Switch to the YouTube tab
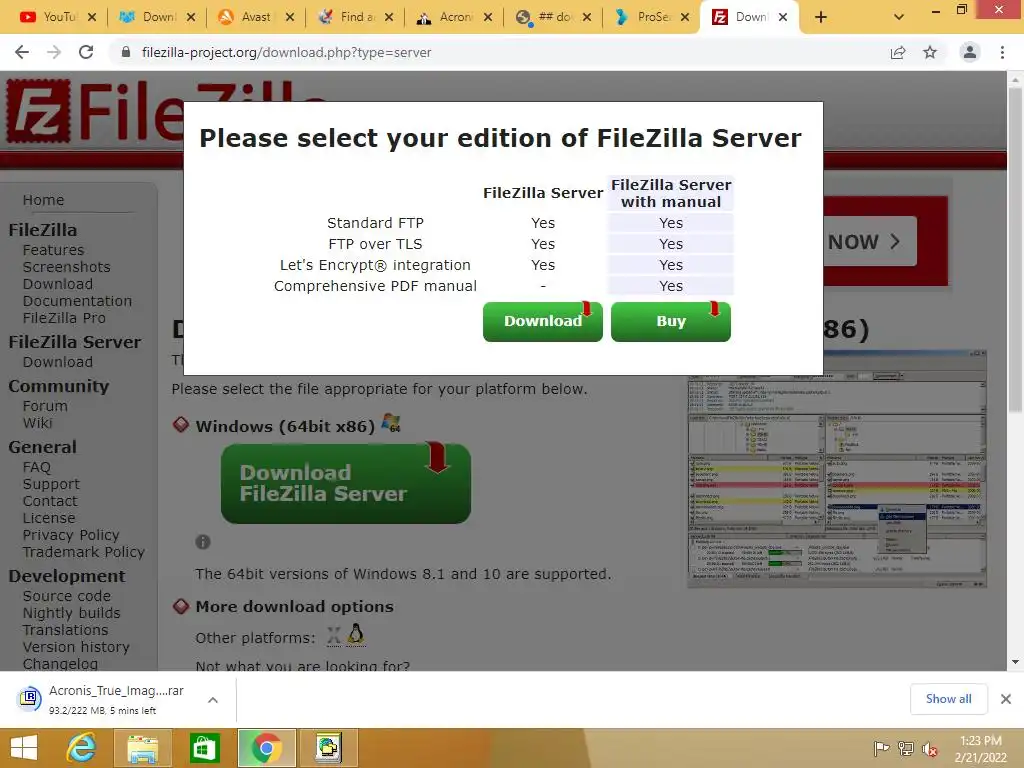The image size is (1024, 768). click(50, 17)
